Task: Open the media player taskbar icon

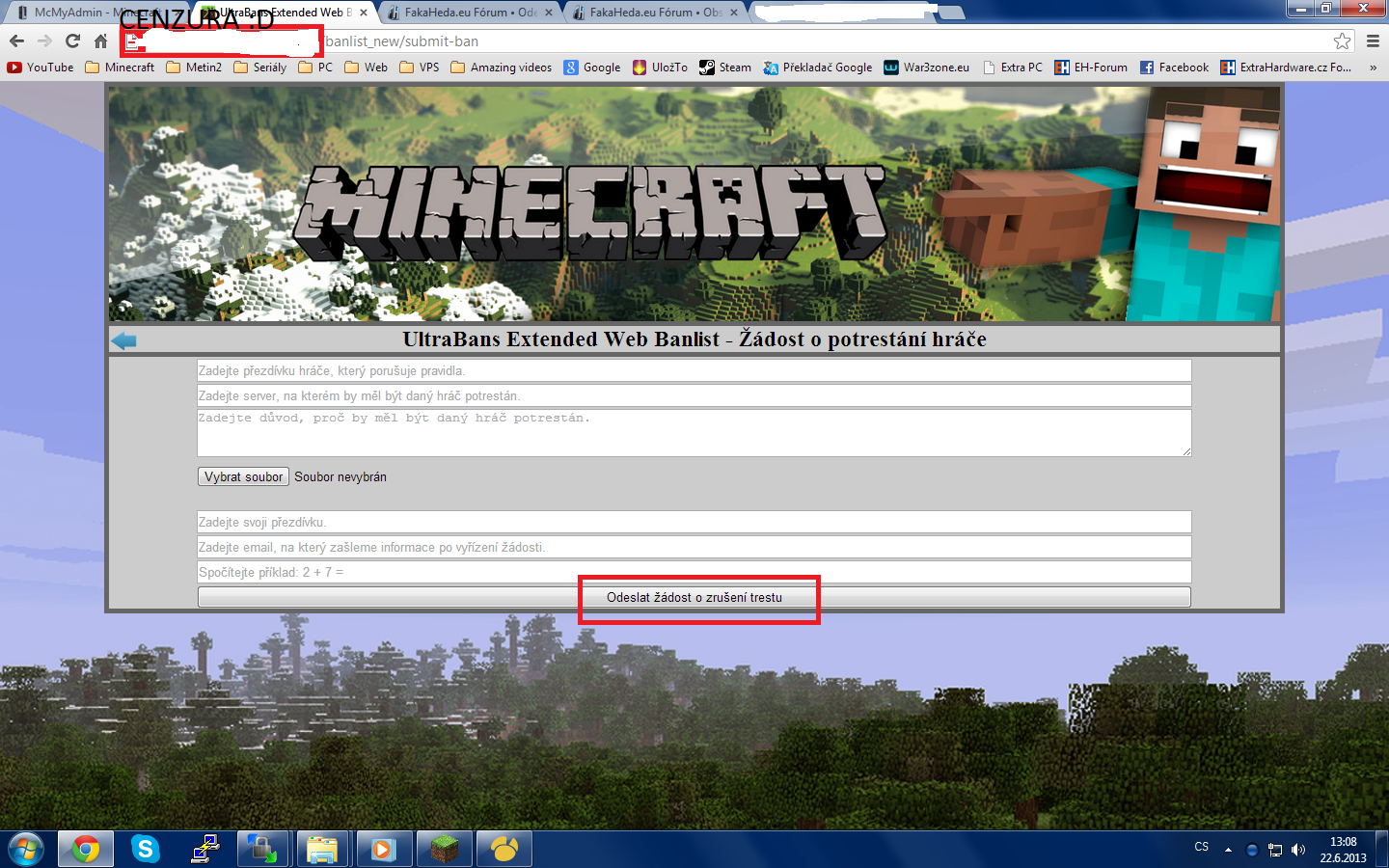Action: pyautogui.click(x=384, y=850)
